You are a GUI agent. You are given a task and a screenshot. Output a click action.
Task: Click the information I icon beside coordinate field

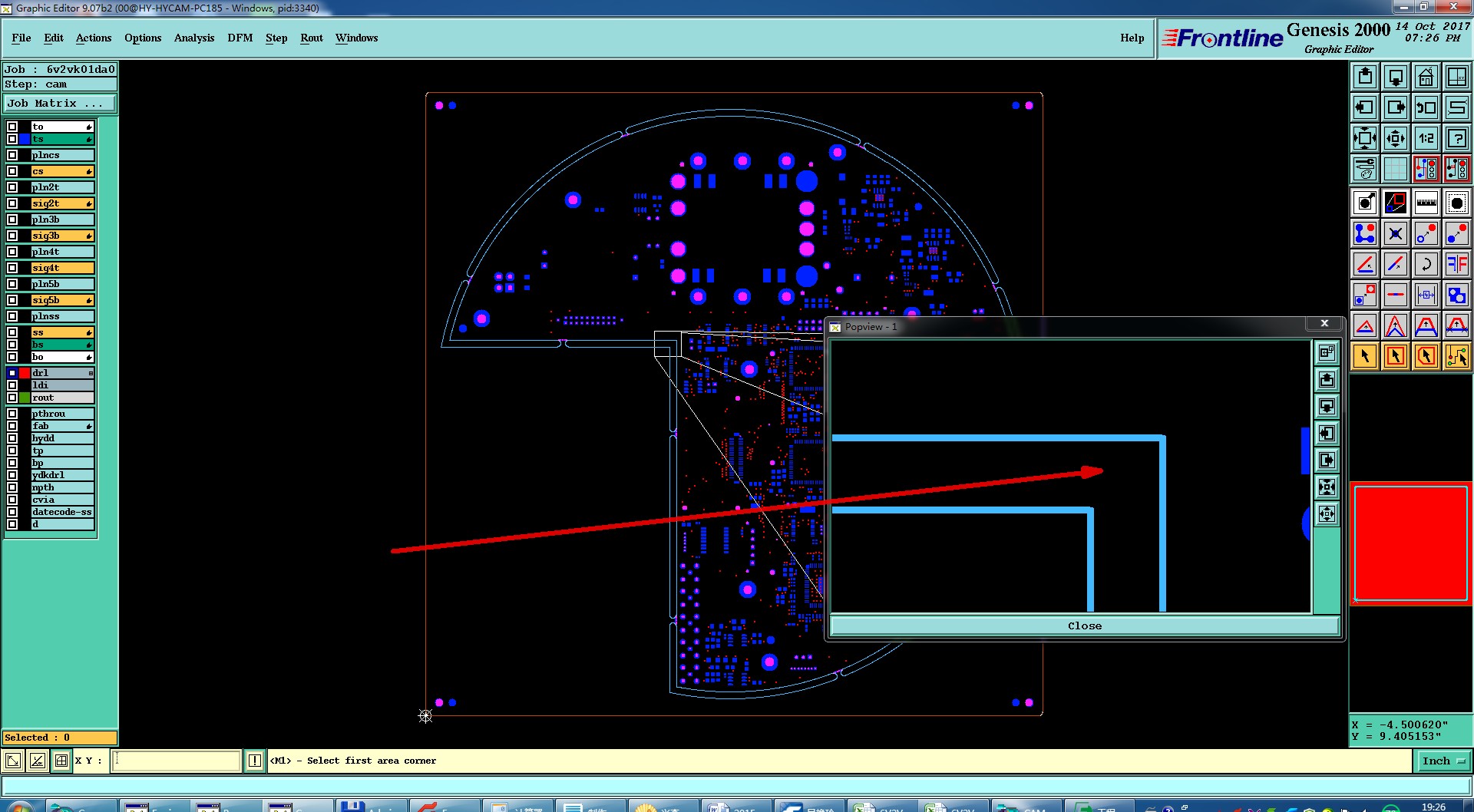pyautogui.click(x=255, y=761)
